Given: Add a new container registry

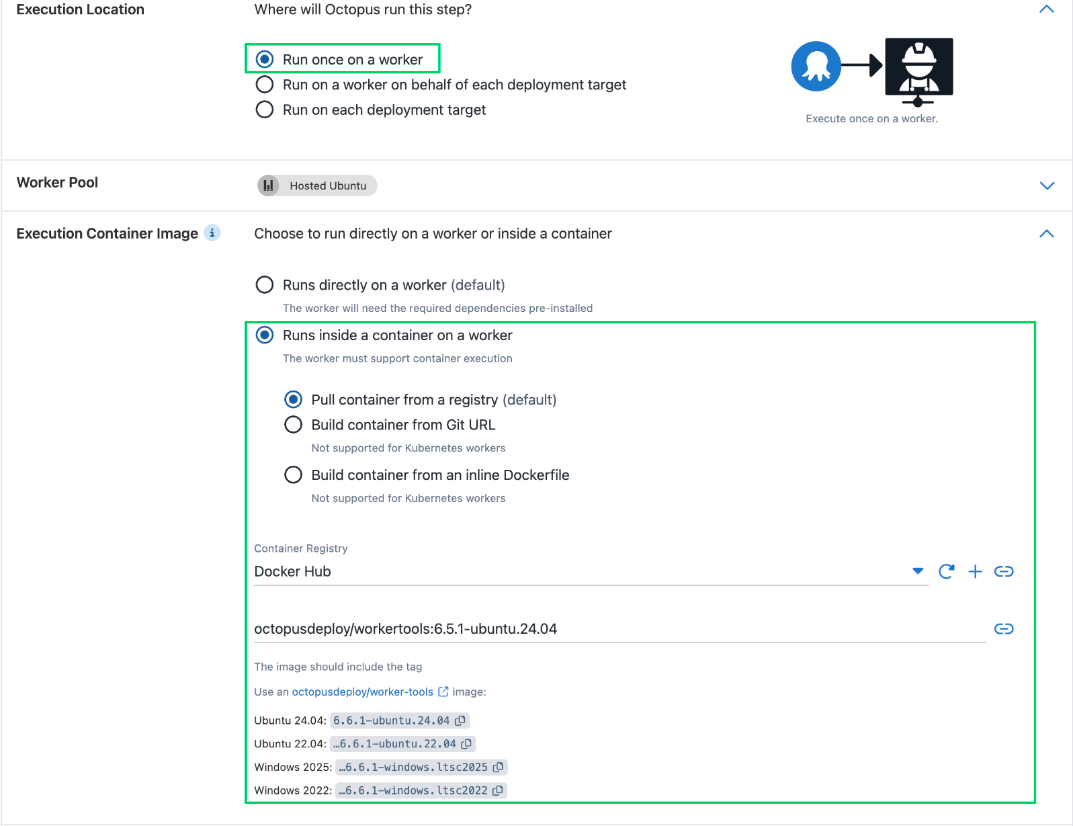Looking at the screenshot, I should coord(975,571).
